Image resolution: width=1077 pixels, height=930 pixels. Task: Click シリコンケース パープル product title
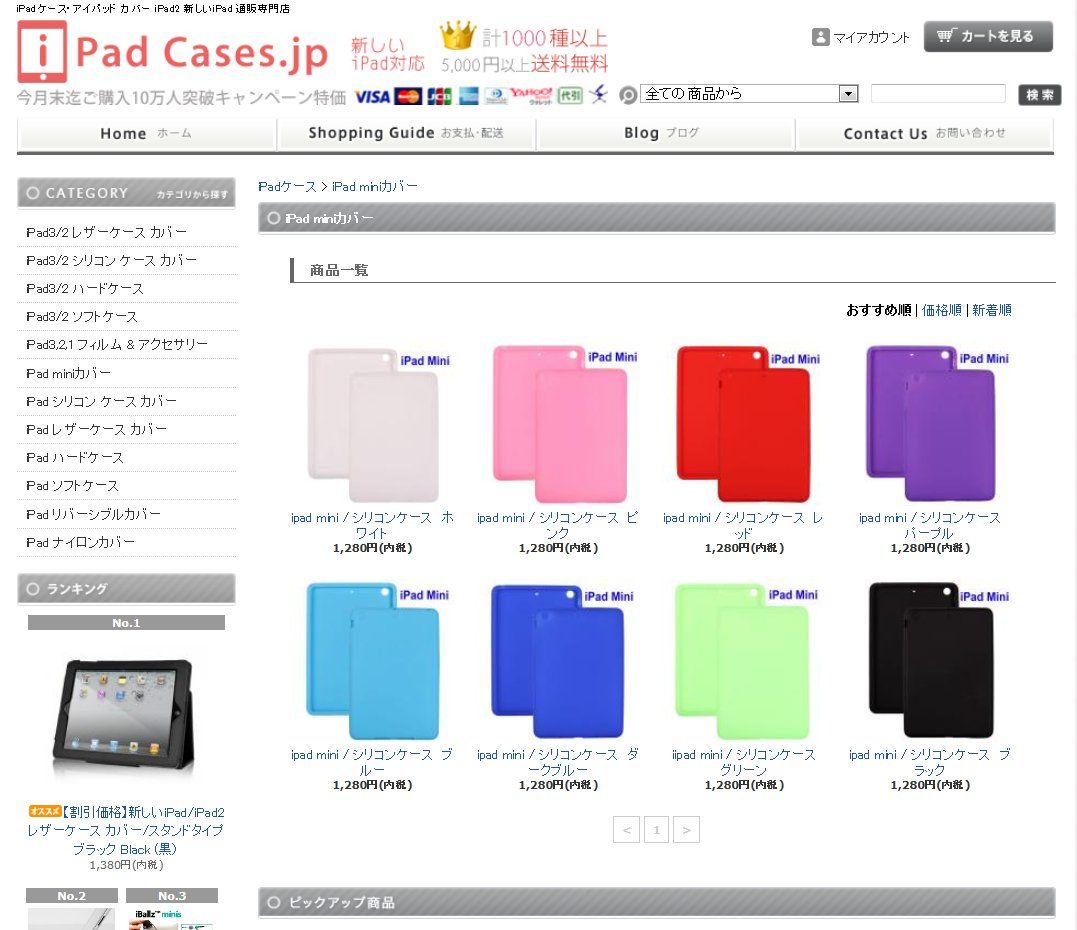929,525
